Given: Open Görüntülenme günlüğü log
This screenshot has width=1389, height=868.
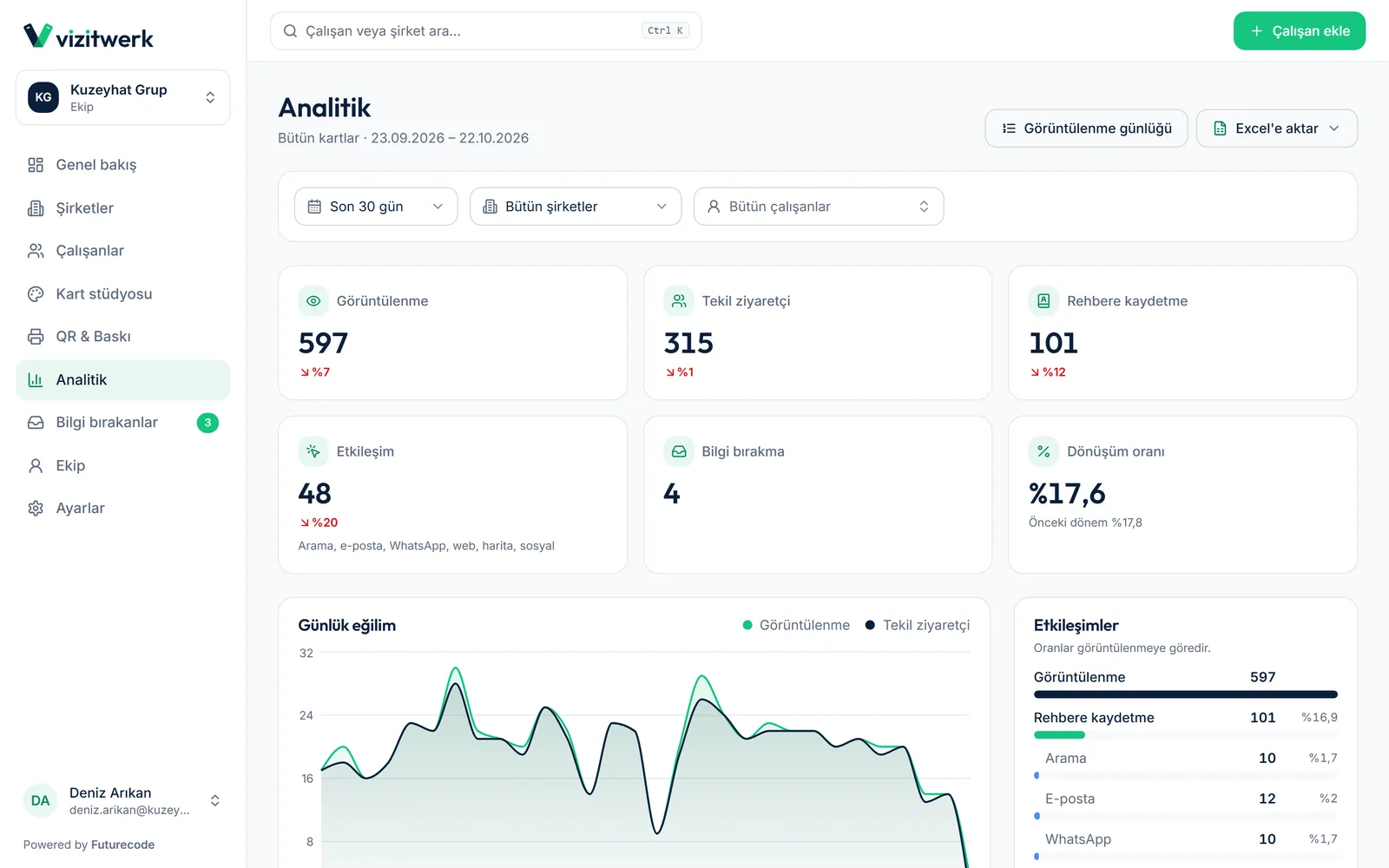Looking at the screenshot, I should click(1086, 128).
